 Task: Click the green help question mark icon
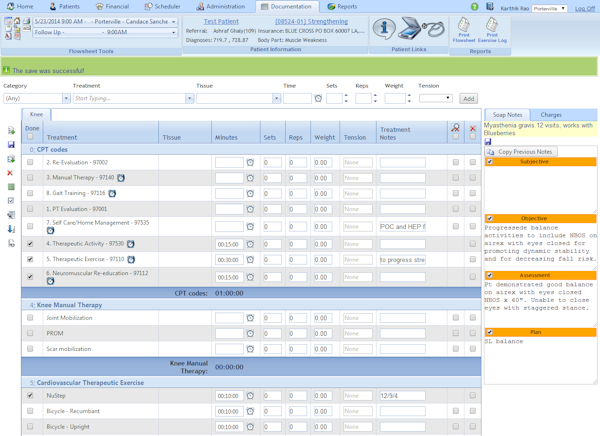click(x=474, y=7)
